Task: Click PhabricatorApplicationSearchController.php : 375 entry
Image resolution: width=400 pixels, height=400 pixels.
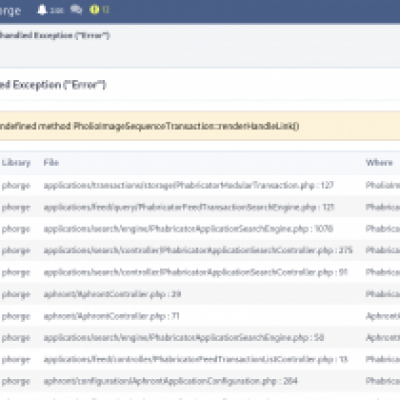Action: [x=198, y=250]
